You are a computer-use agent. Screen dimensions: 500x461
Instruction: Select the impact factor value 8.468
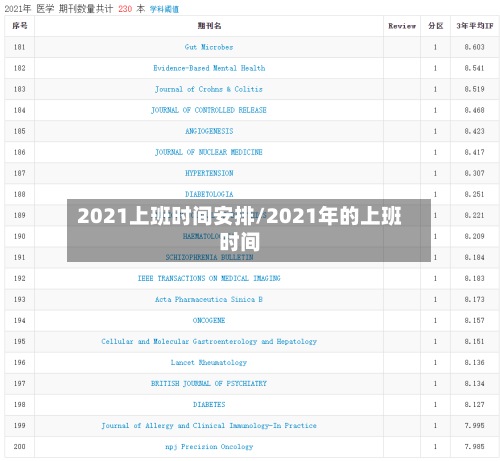474,110
